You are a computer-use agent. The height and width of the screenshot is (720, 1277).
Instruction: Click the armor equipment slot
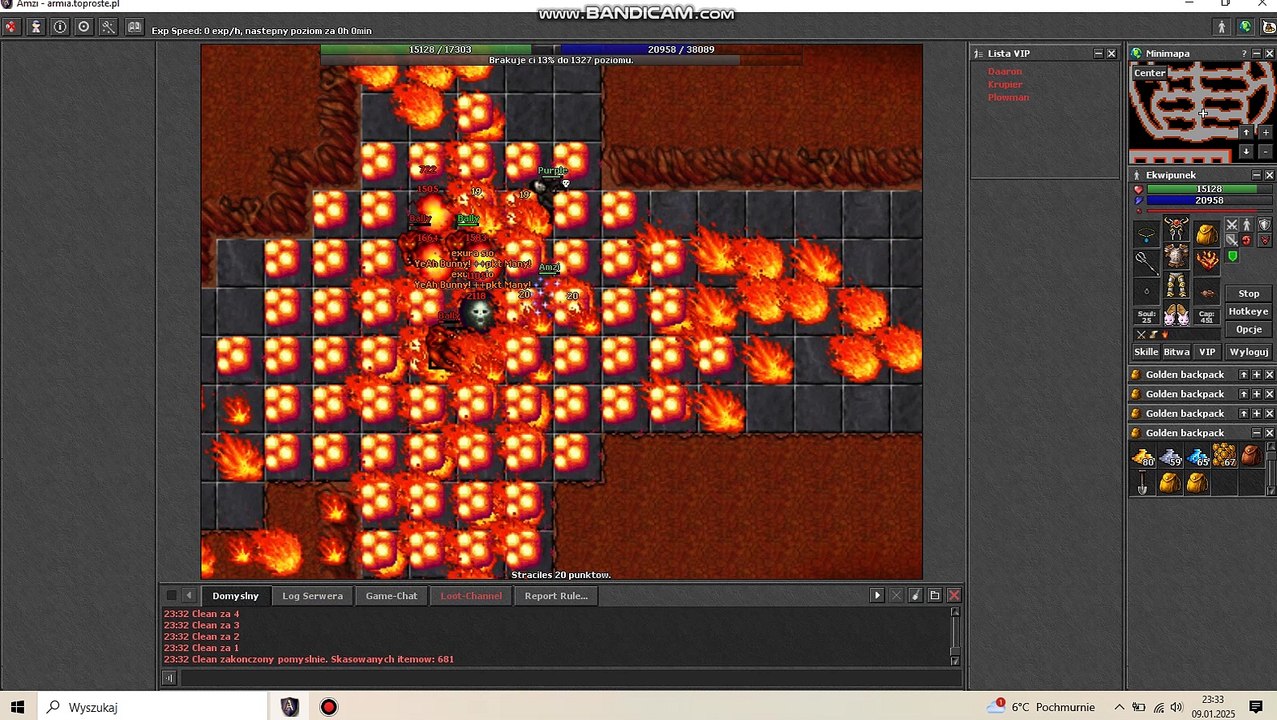tap(1176, 257)
